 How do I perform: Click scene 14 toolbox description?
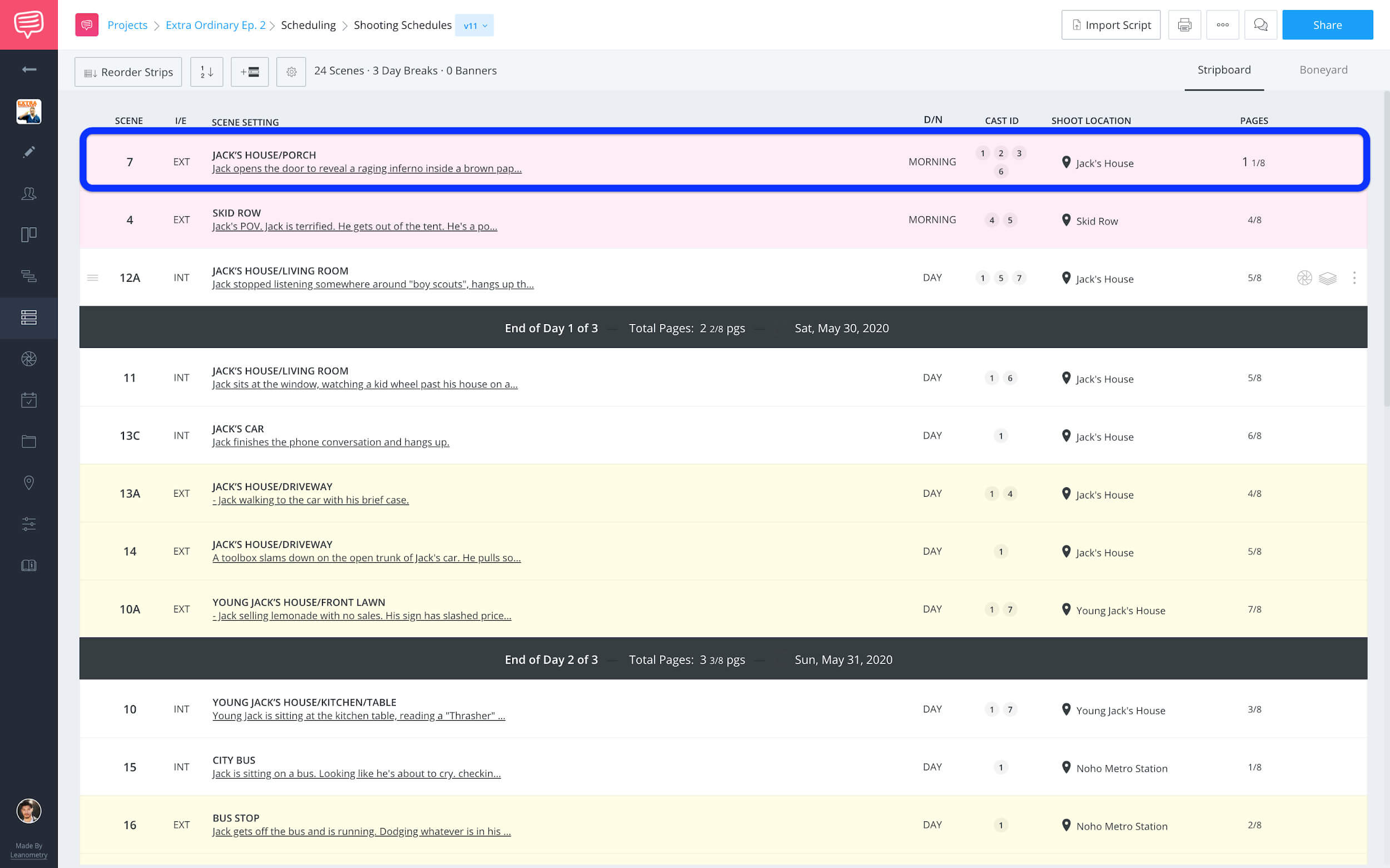366,558
